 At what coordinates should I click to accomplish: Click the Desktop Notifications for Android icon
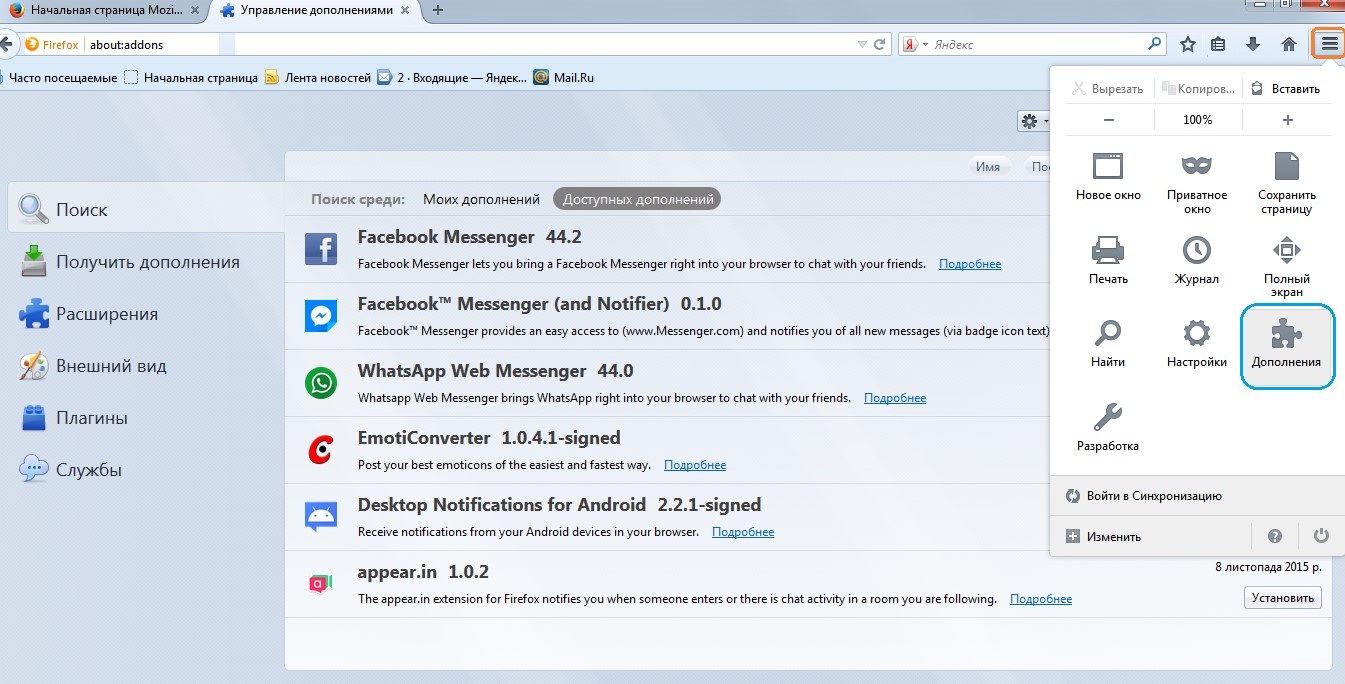pos(321,517)
